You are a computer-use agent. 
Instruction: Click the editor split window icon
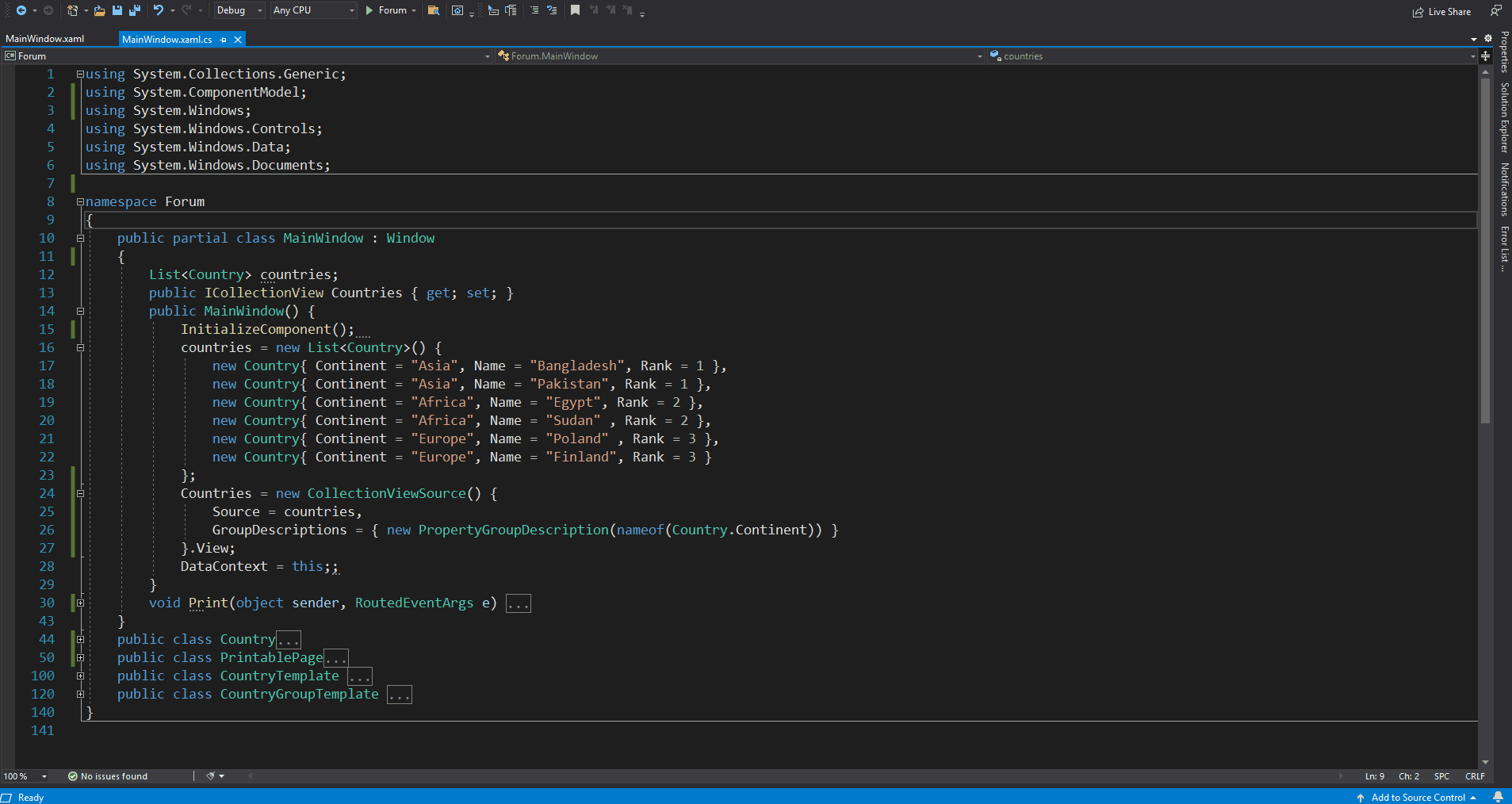(1486, 56)
